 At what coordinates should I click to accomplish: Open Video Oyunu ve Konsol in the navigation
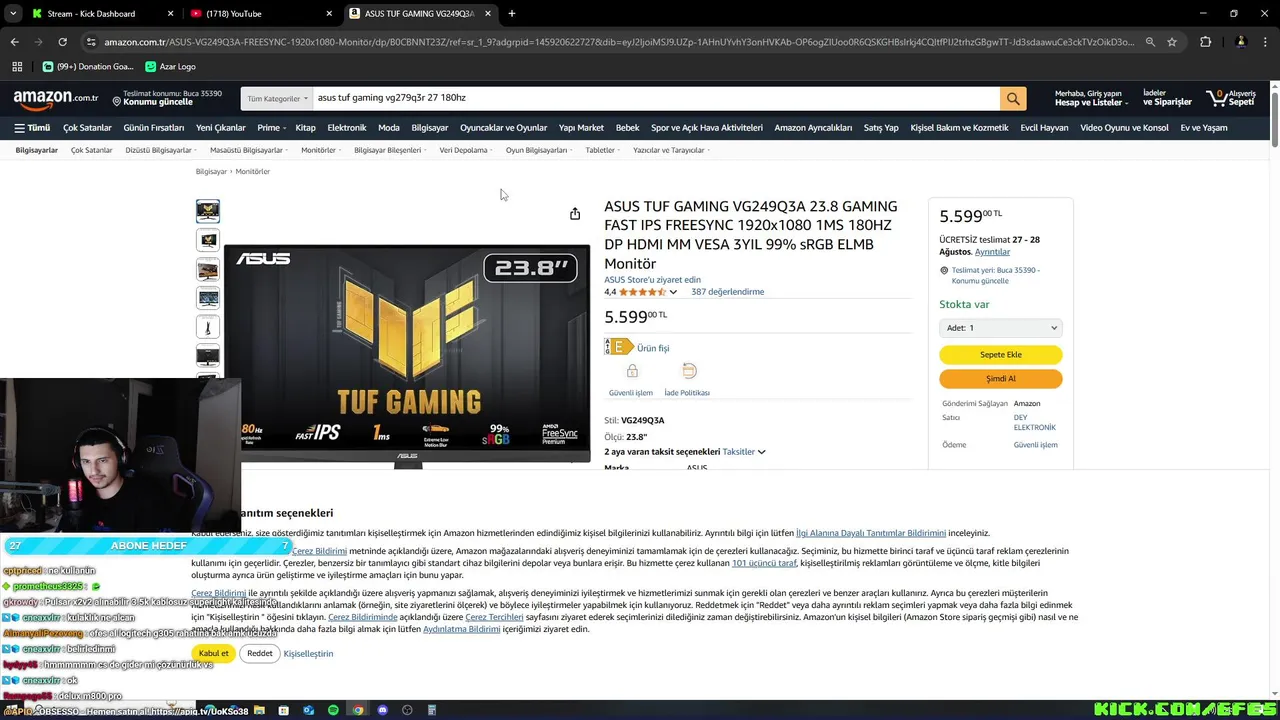coord(1124,128)
